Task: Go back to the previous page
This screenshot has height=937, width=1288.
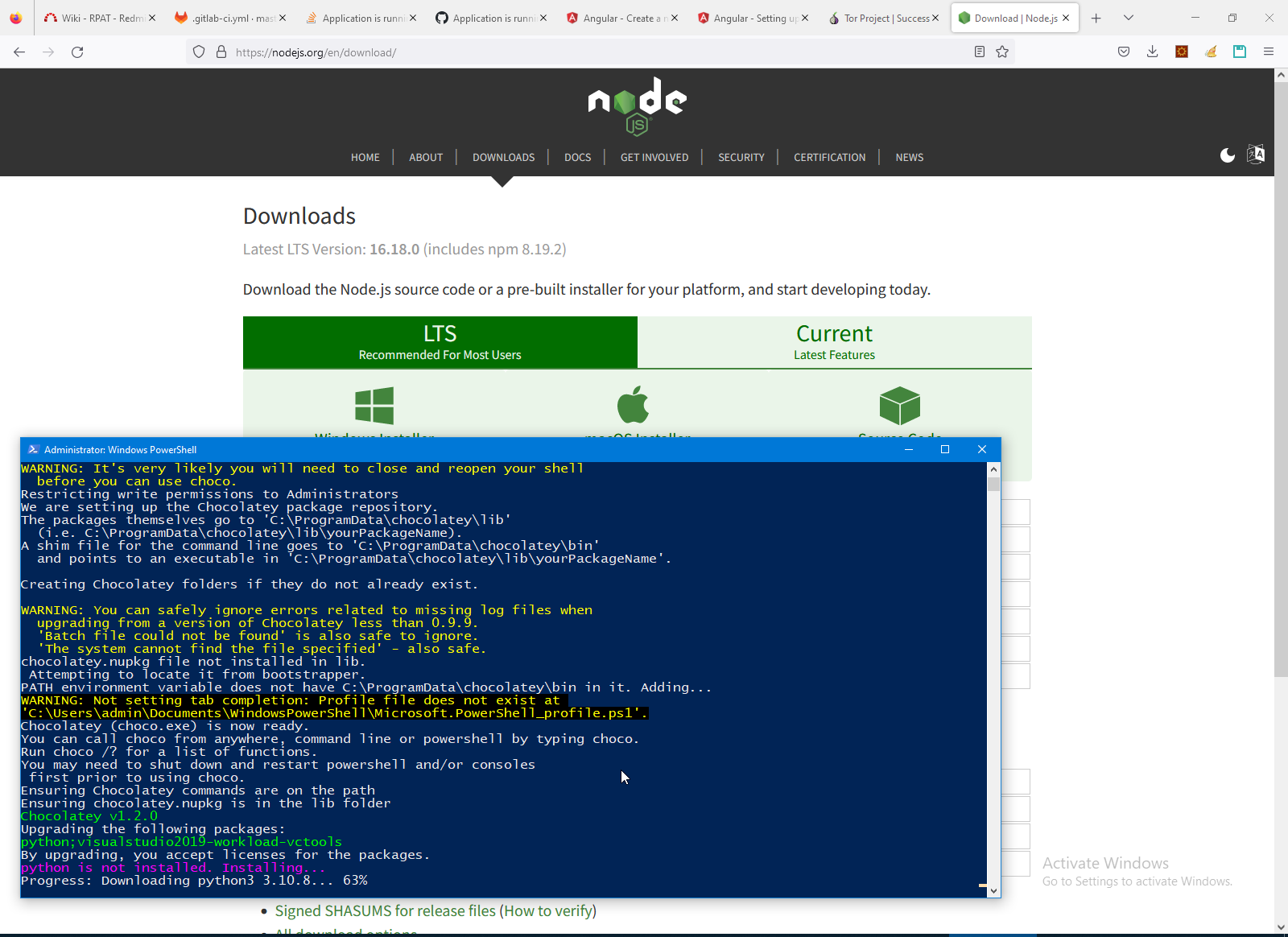Action: pyautogui.click(x=19, y=52)
